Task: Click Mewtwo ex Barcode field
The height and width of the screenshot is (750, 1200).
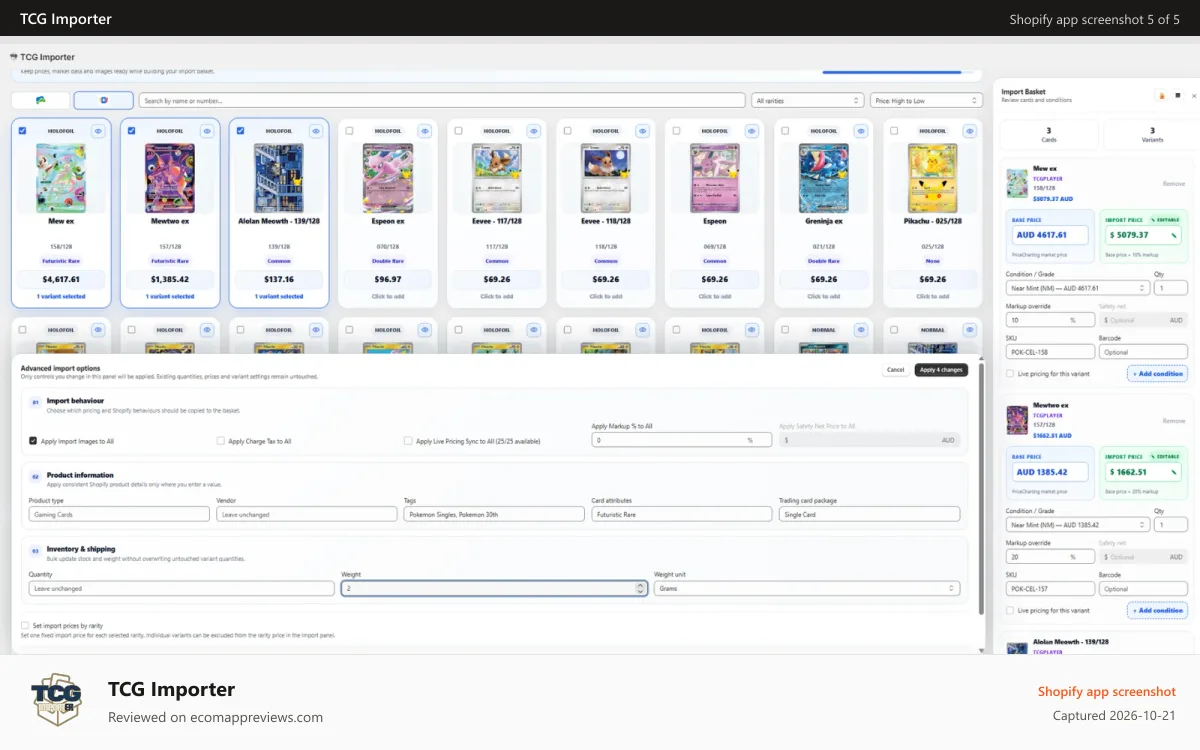Action: (x=1143, y=589)
